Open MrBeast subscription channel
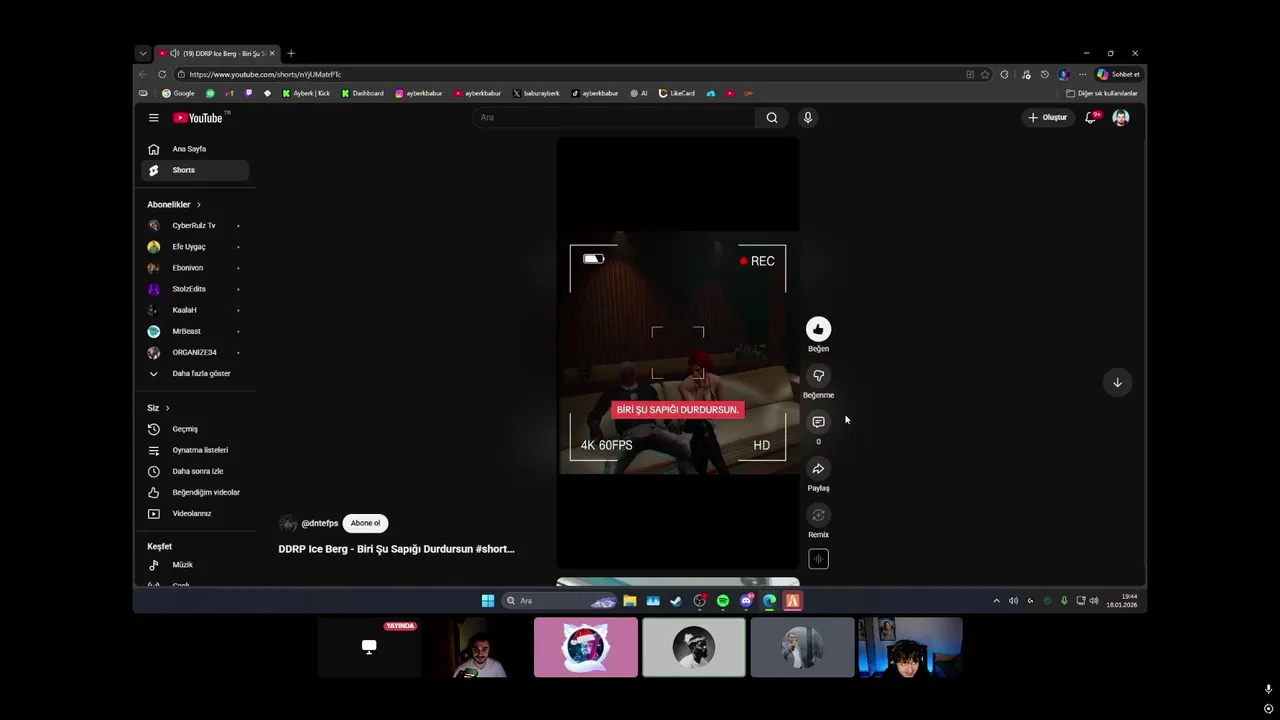 coord(195,331)
